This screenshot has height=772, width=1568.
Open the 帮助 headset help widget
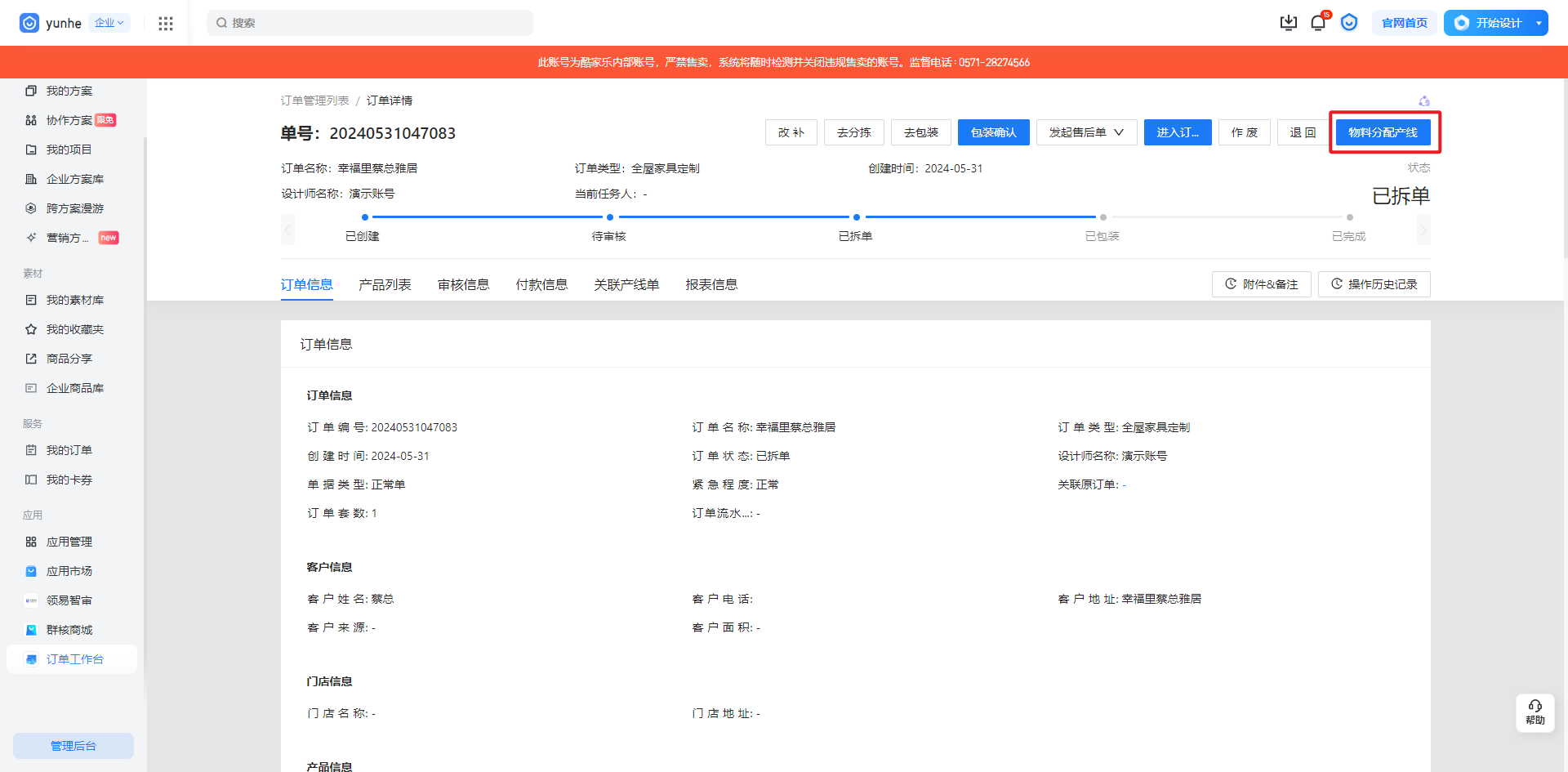tap(1535, 712)
